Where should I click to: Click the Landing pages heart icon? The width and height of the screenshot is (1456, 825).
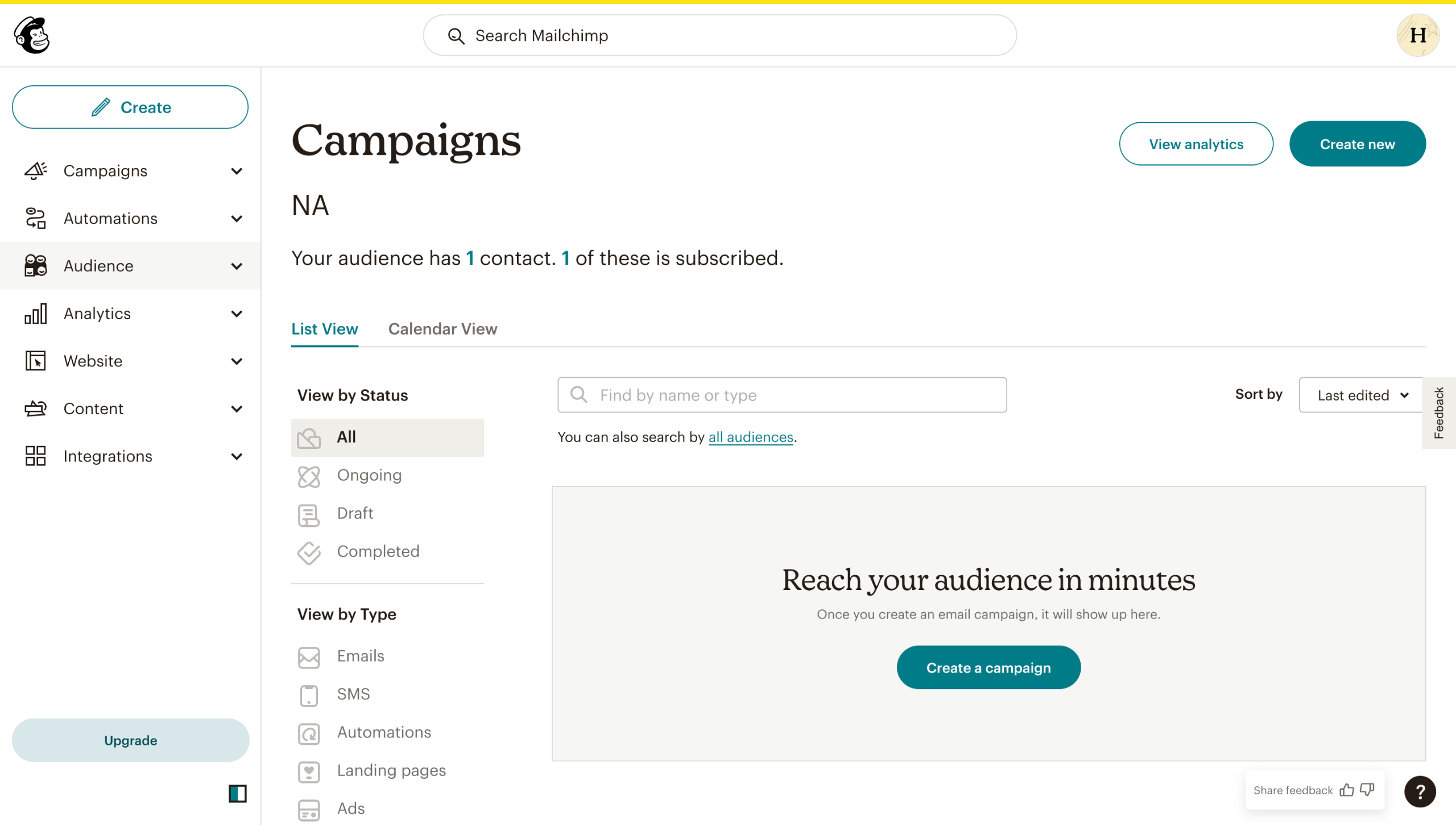click(x=309, y=772)
